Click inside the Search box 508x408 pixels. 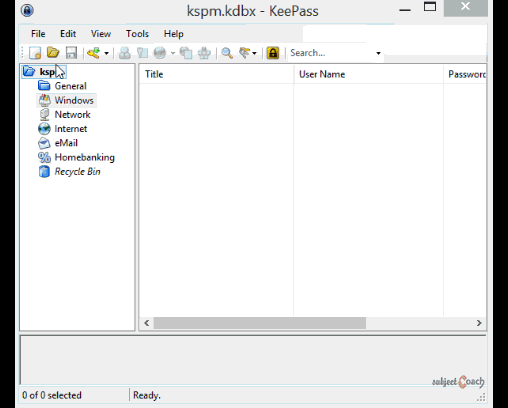coord(330,53)
